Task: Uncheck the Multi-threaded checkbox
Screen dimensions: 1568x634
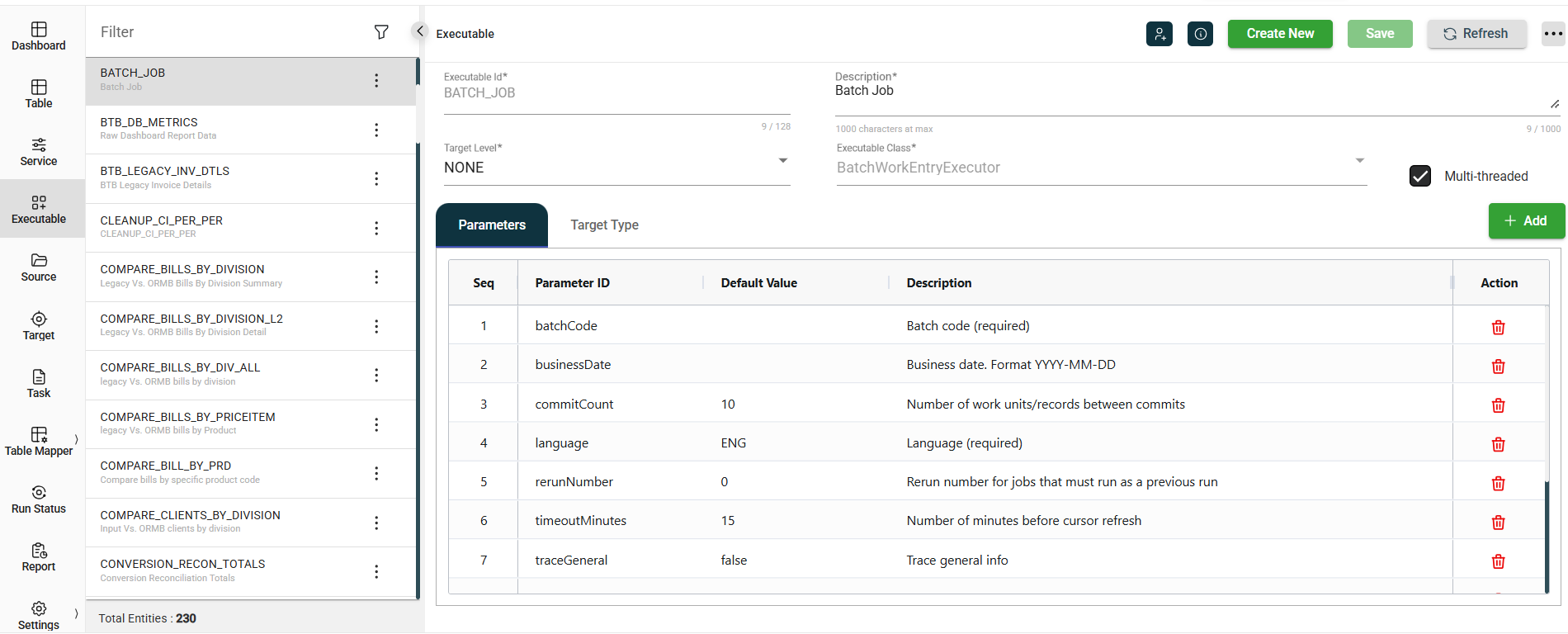Action: tap(1419, 176)
